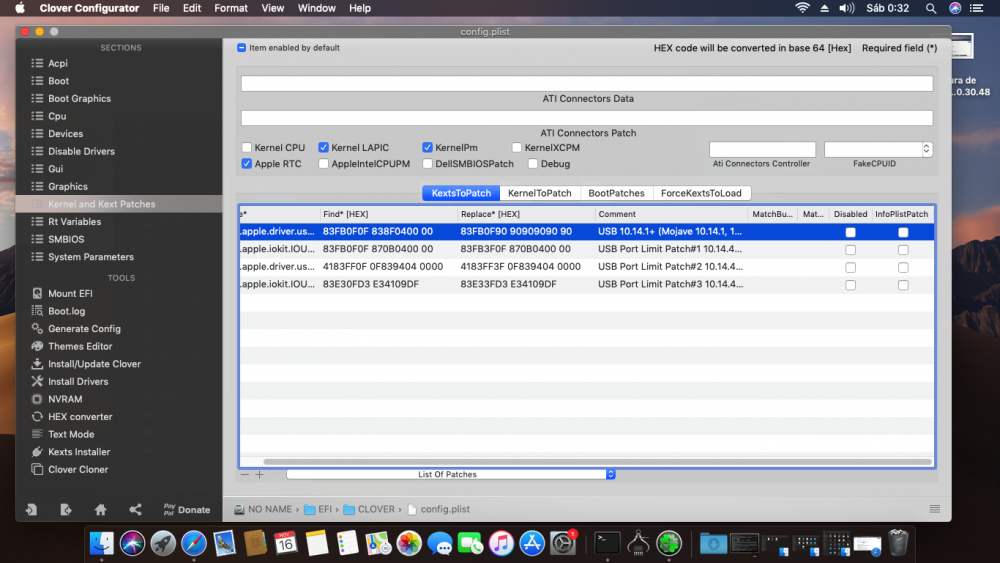Screen dimensions: 1000x563
Task: Toggle the KernelPm checkbox
Action: pos(427,147)
